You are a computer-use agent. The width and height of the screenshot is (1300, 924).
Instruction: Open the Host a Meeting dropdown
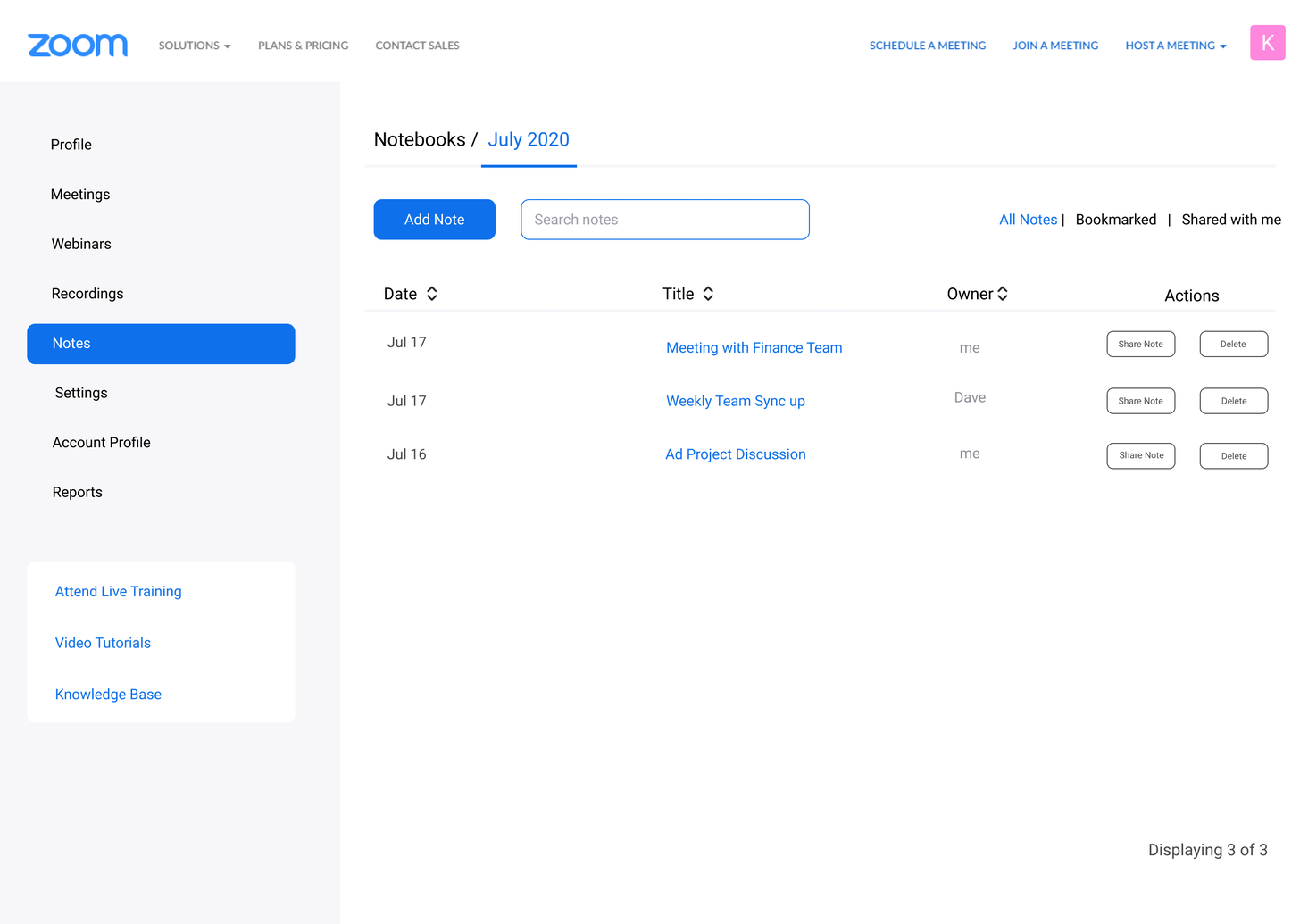[x=1175, y=45]
